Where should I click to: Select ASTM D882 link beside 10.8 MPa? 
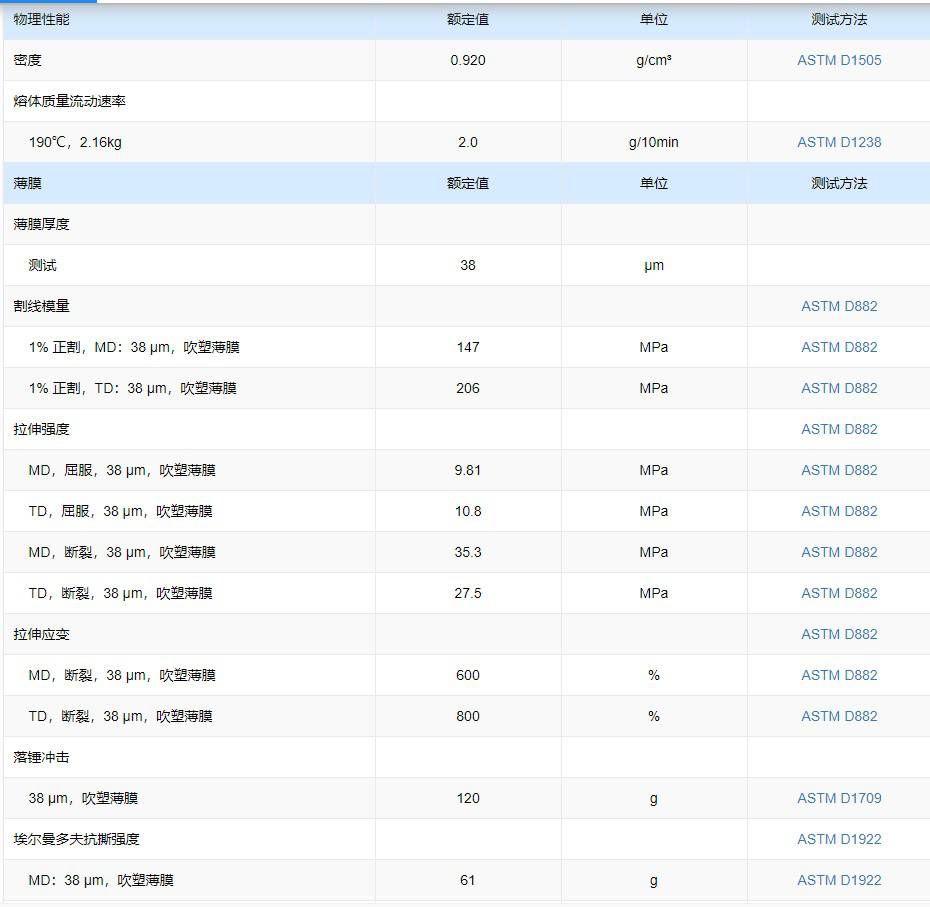839,511
